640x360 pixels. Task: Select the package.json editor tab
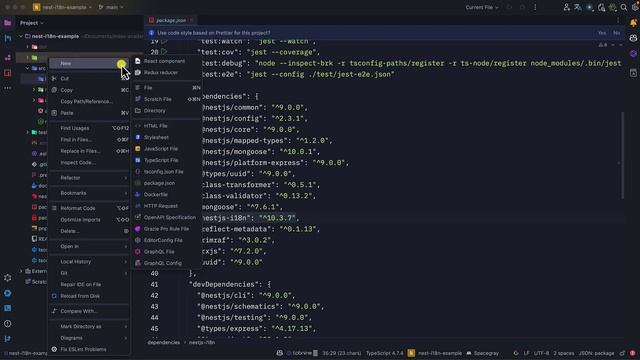tap(171, 20)
